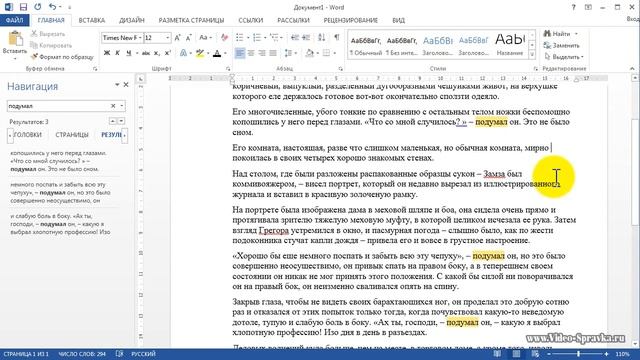This screenshot has height=360, width=640.
Task: Center align the text
Action: [x=251, y=53]
